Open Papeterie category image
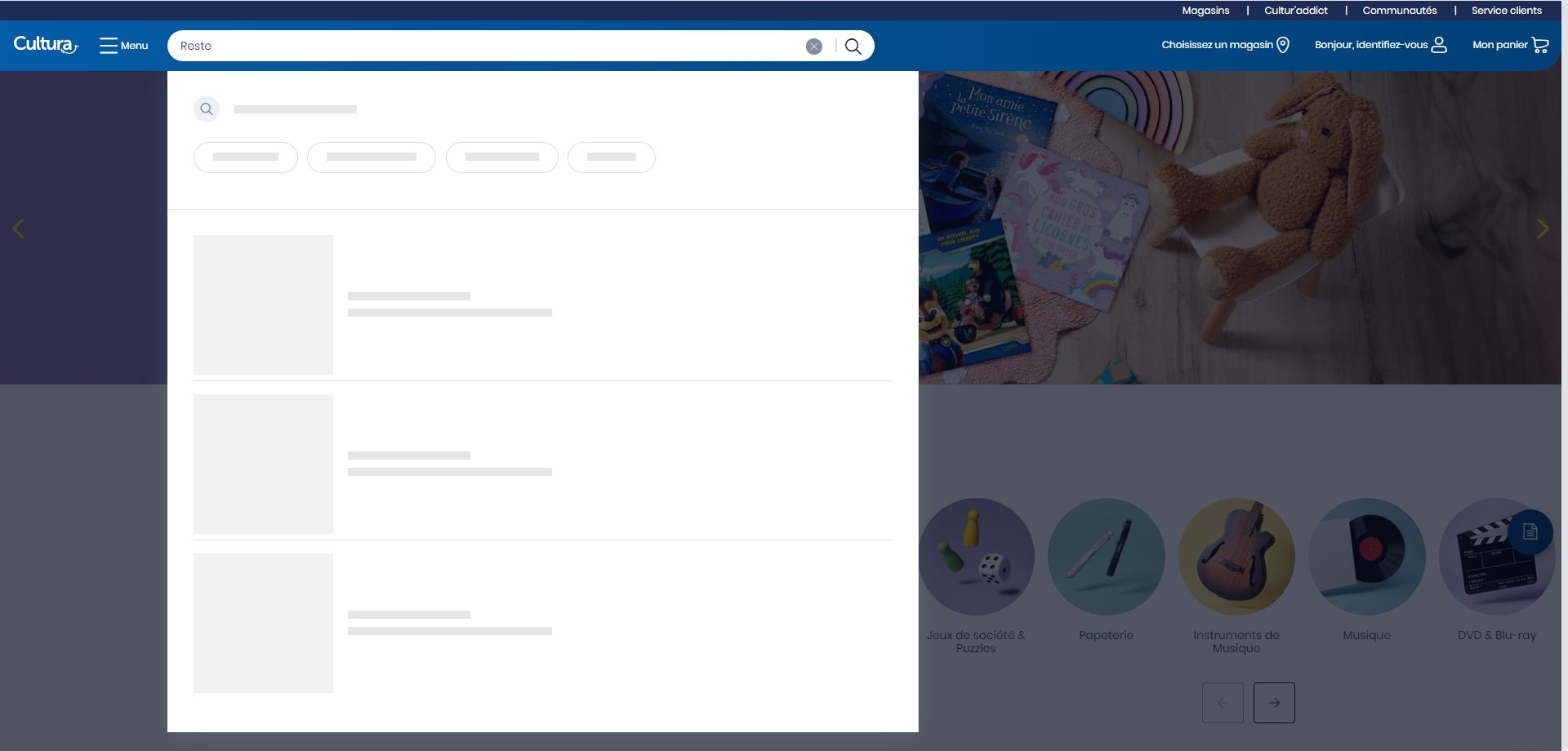The image size is (1568, 751). [1107, 557]
